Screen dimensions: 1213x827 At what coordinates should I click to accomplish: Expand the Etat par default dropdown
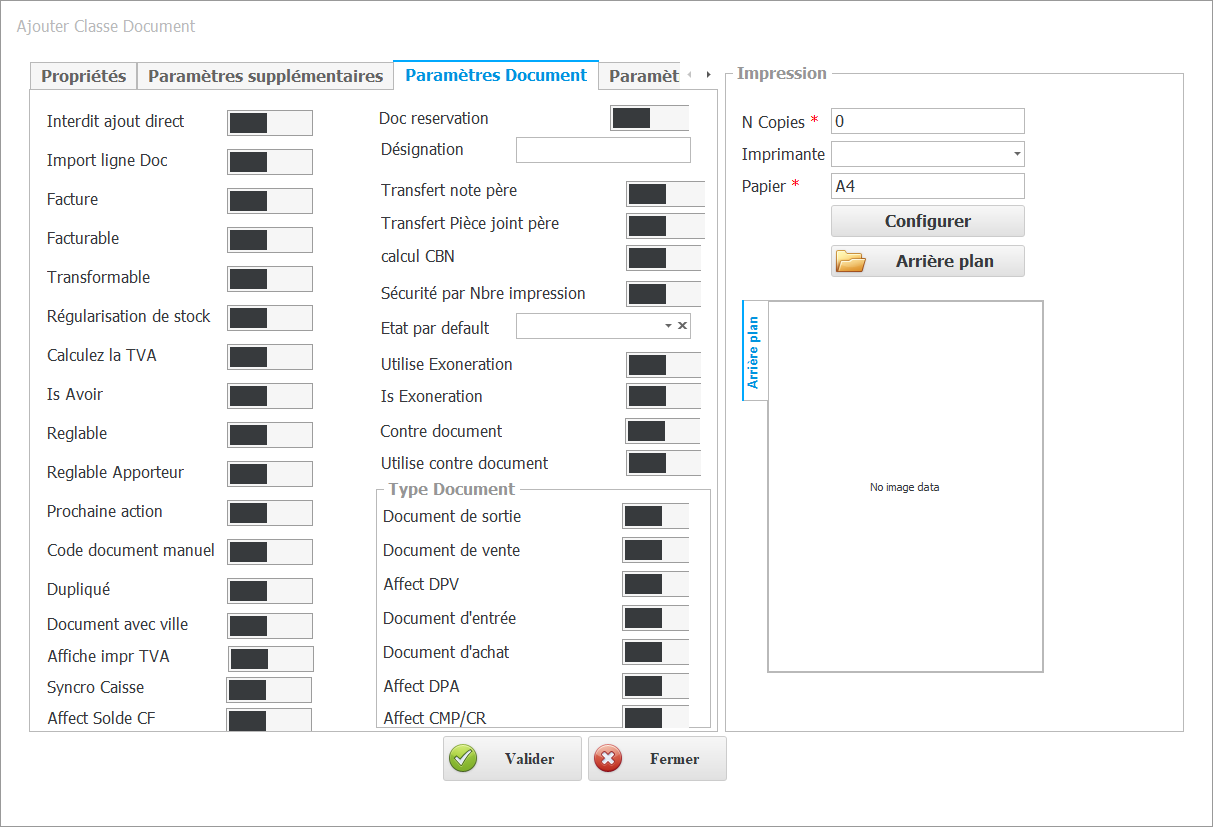(x=668, y=326)
